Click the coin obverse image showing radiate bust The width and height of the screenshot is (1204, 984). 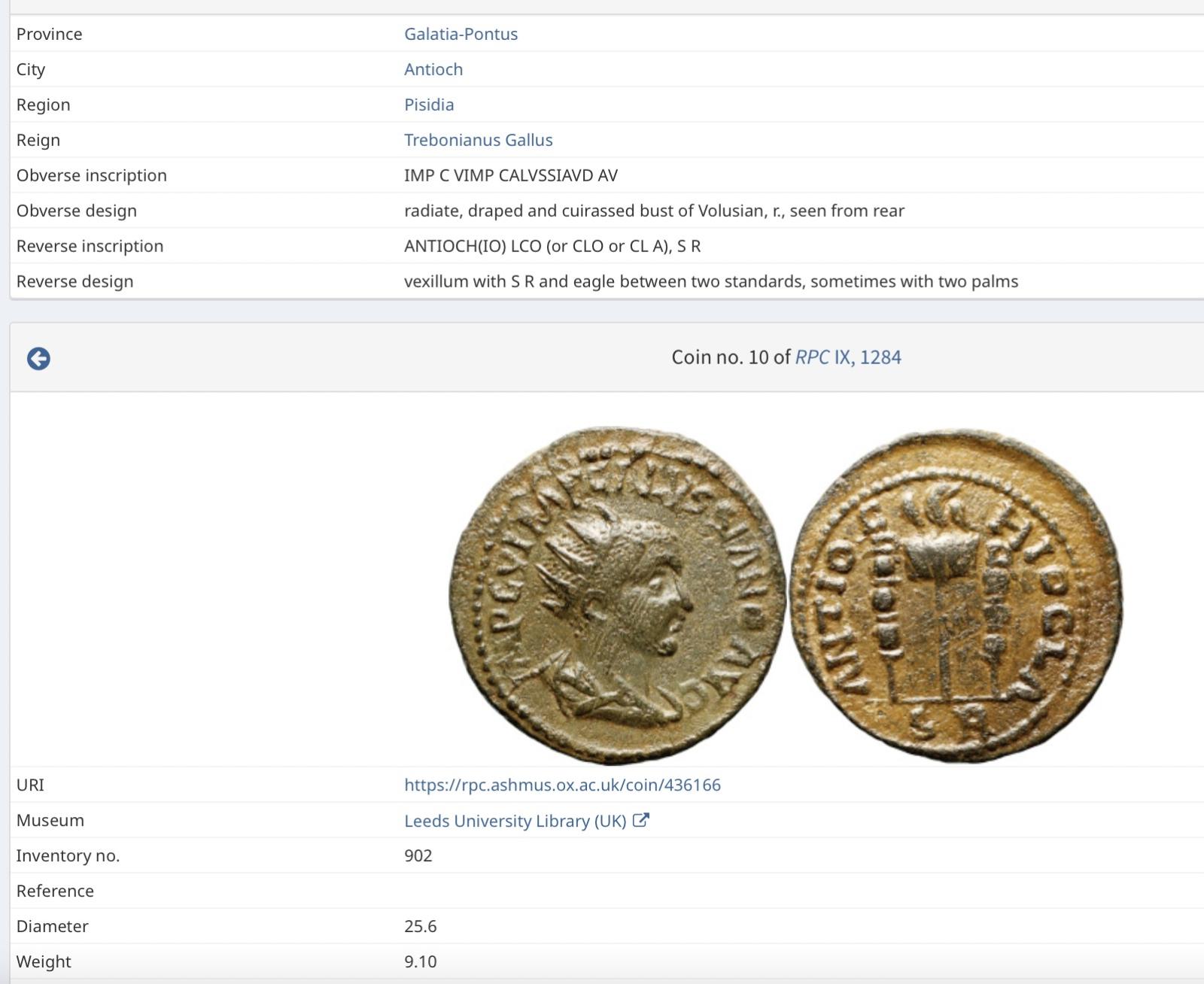[617, 596]
